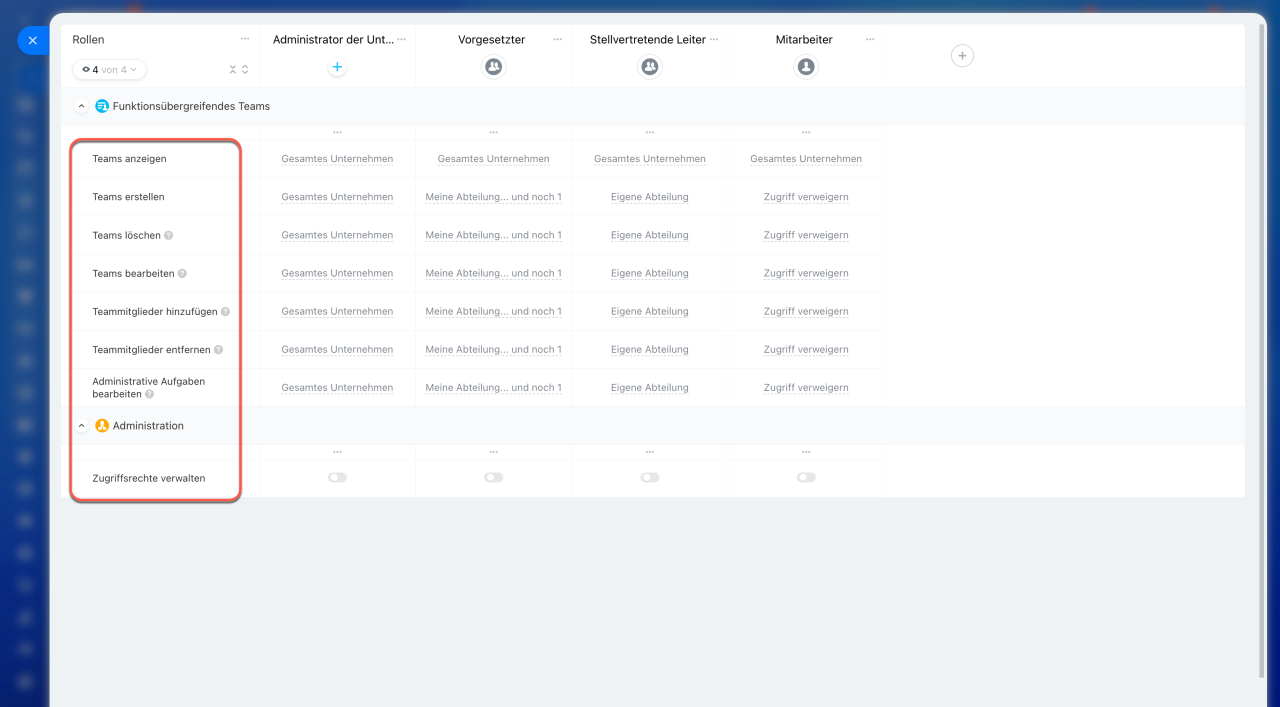Change the Mitarbeiter 'Teams anzeigen' value

click(806, 159)
